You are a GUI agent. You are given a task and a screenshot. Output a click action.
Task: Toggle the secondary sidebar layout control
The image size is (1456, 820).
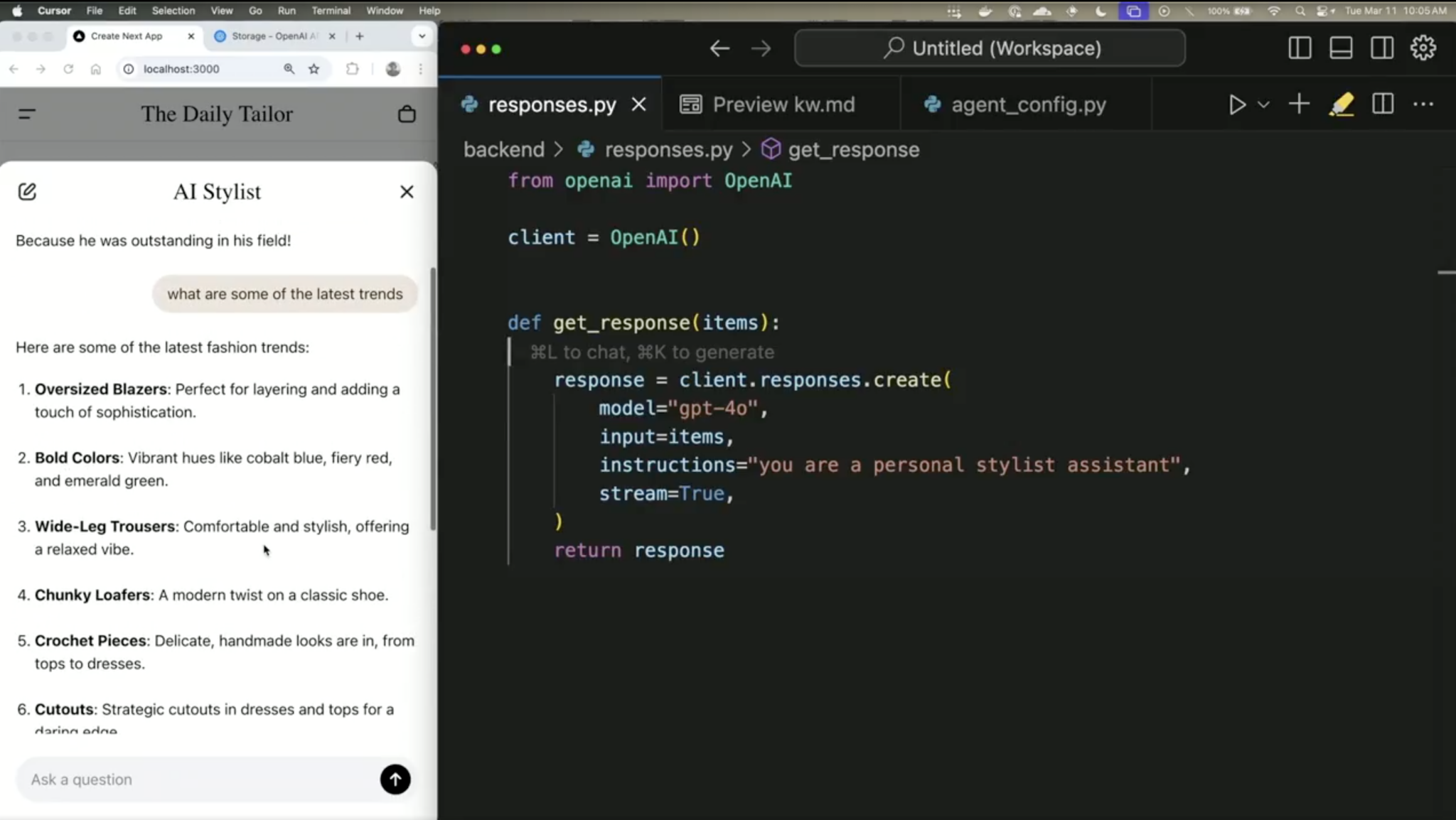(1381, 47)
